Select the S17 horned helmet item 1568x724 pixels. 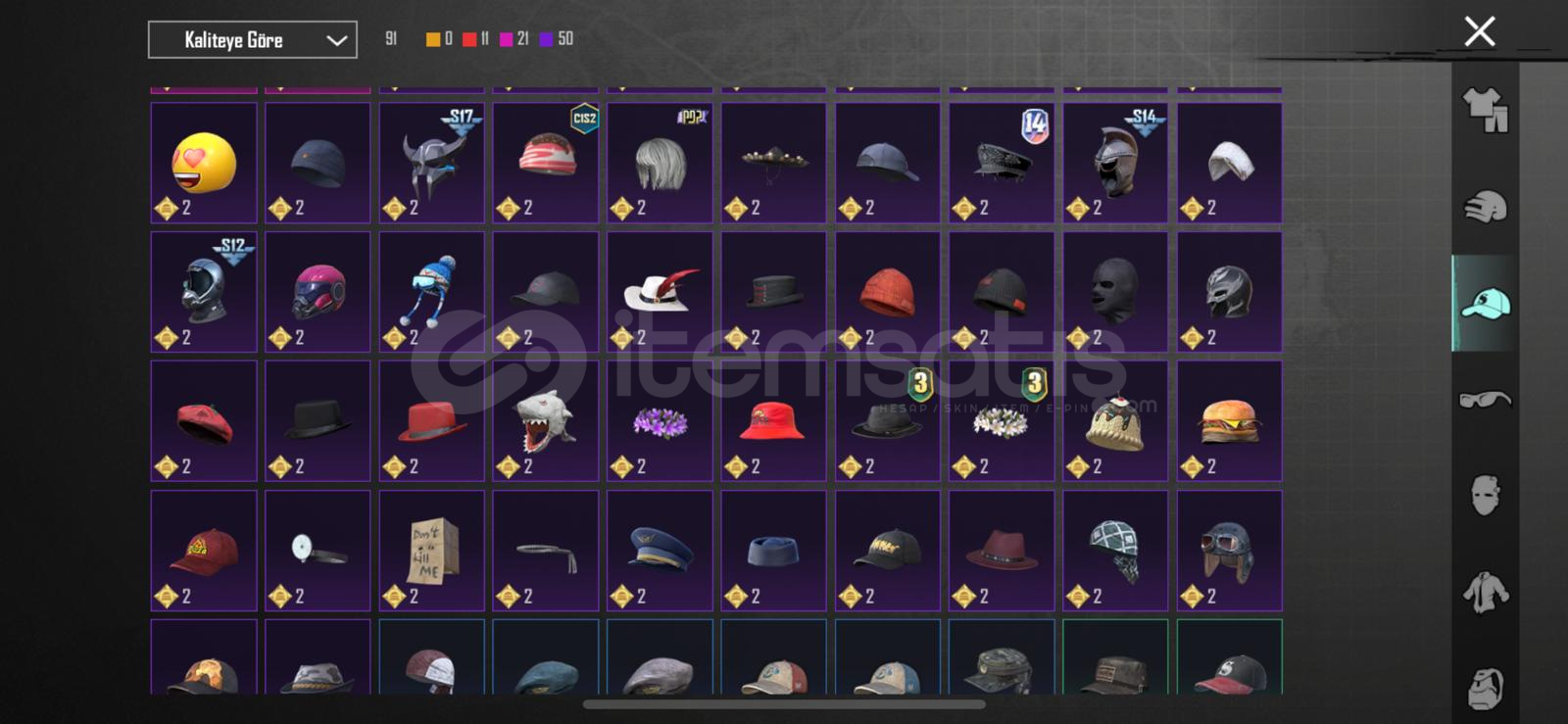click(x=432, y=163)
